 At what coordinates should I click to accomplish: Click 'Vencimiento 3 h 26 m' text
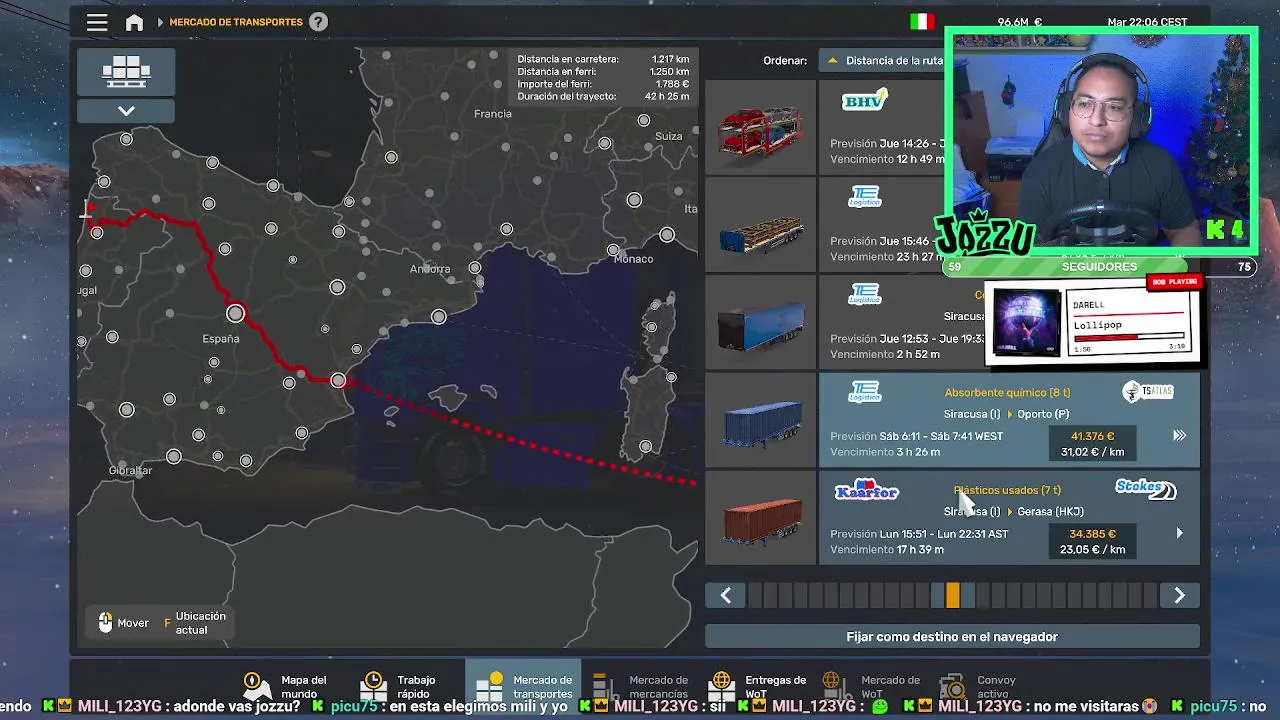pyautogui.click(x=885, y=452)
